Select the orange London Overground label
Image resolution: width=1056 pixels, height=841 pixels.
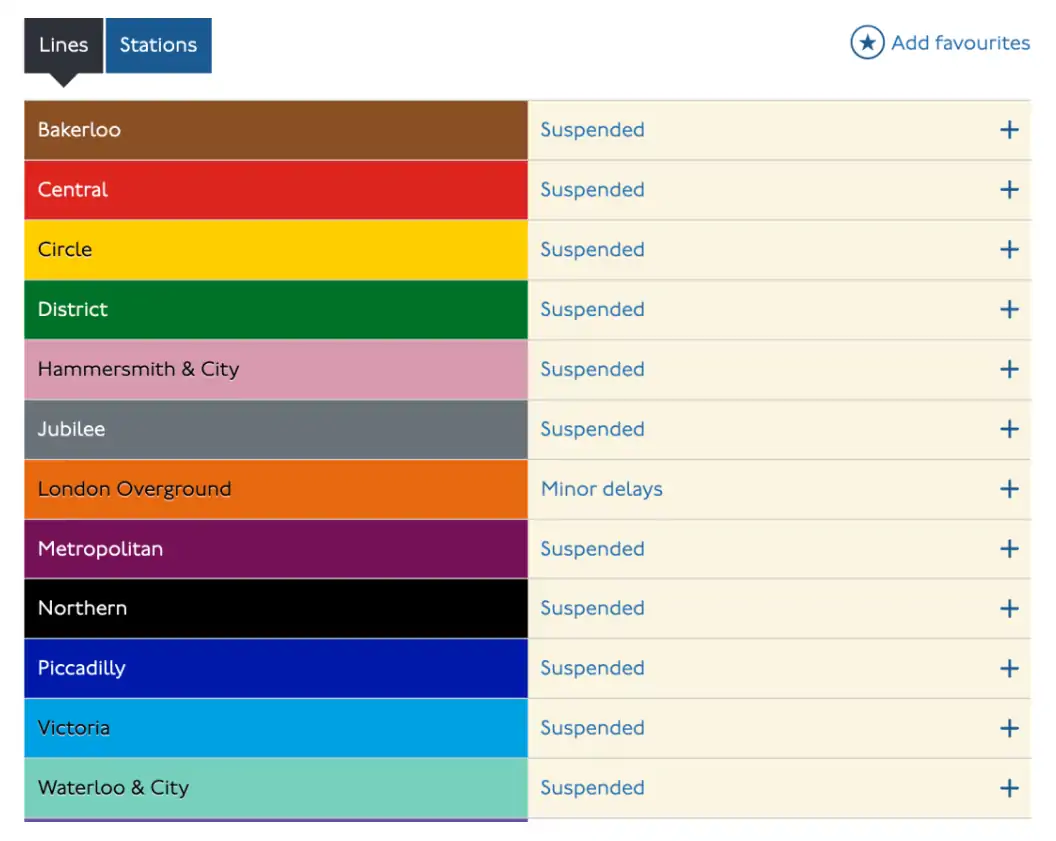pyautogui.click(x=276, y=489)
